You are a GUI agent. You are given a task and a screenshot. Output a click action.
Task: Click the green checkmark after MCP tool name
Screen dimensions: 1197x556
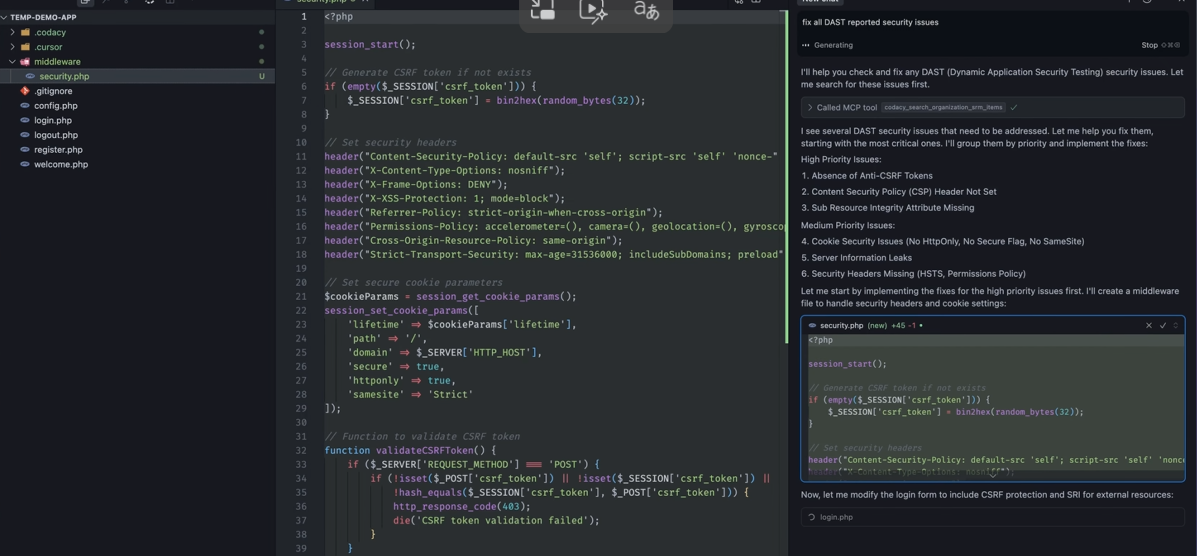pos(1014,108)
